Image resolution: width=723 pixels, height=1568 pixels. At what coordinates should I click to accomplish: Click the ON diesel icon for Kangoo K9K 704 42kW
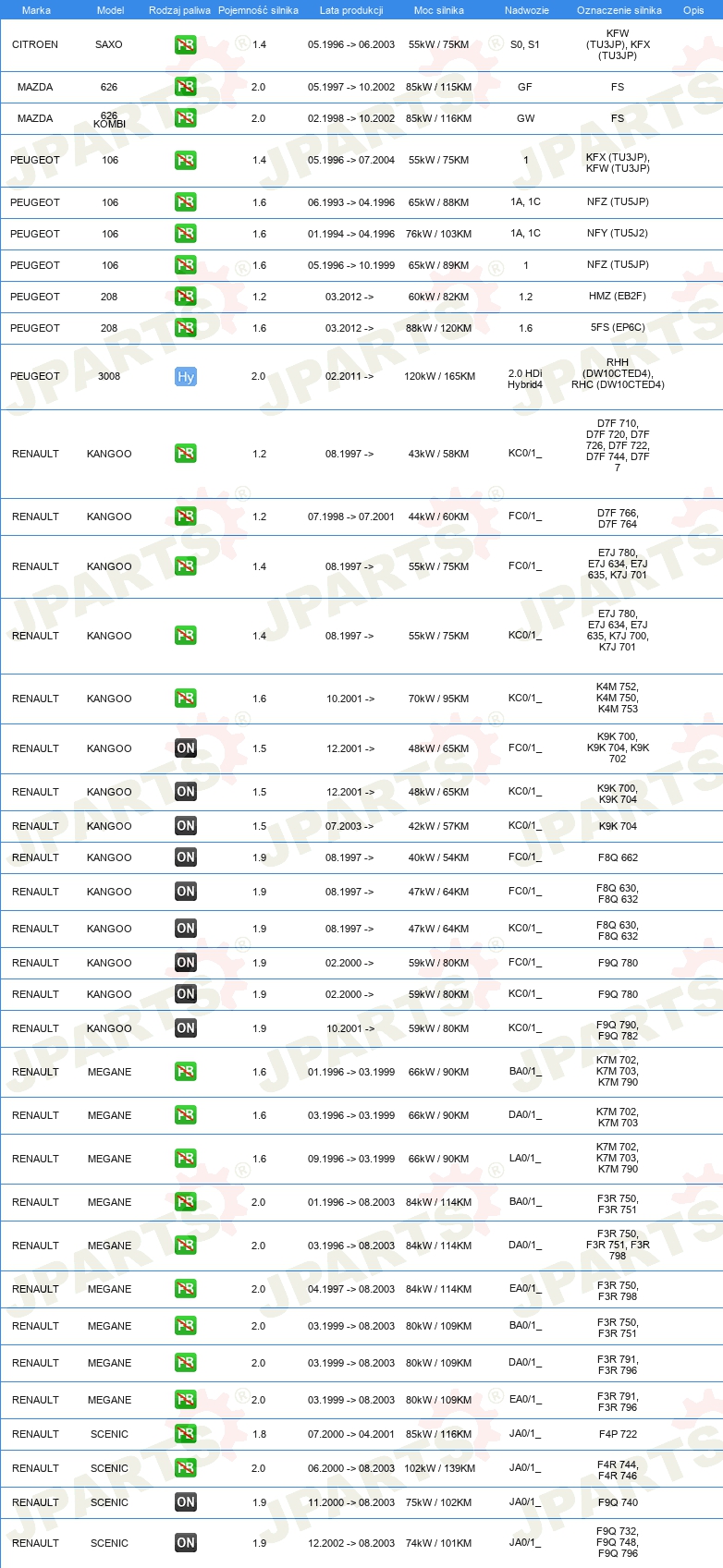tap(185, 826)
